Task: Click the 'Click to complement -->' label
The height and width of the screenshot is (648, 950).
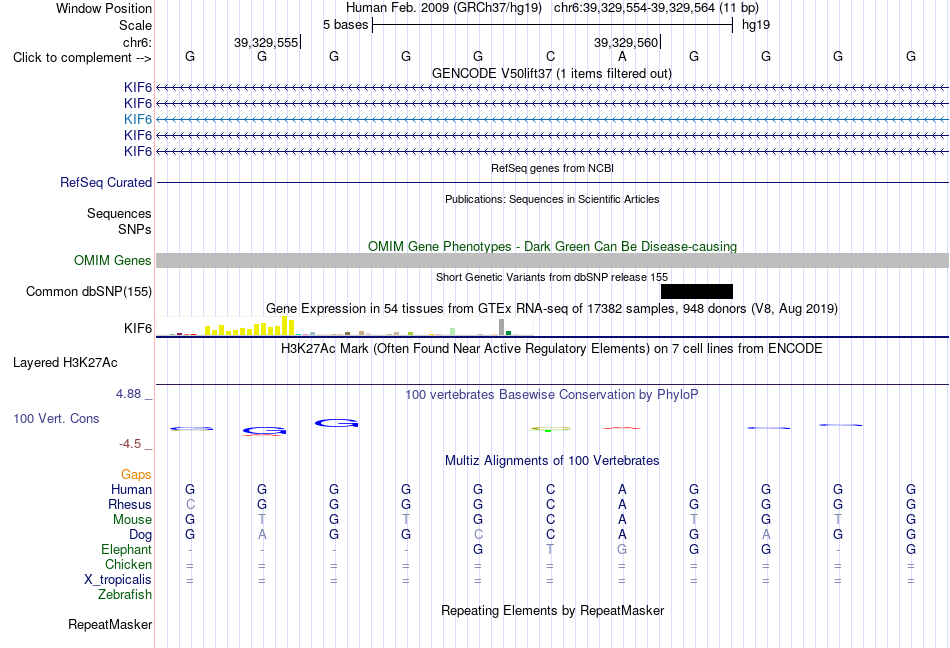Action: [x=82, y=58]
